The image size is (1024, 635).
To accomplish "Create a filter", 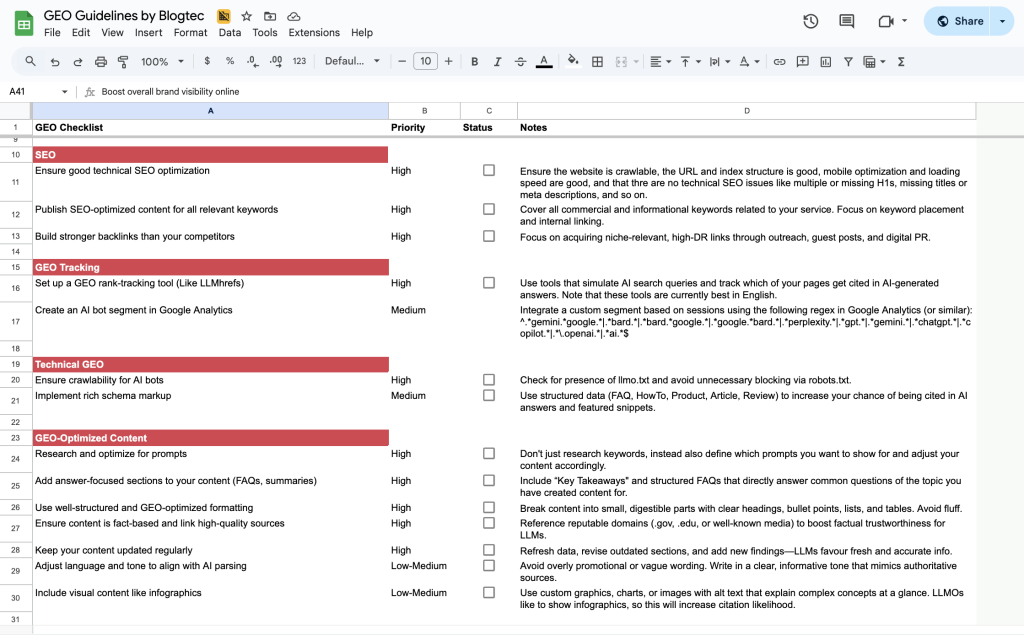I will pyautogui.click(x=848, y=61).
